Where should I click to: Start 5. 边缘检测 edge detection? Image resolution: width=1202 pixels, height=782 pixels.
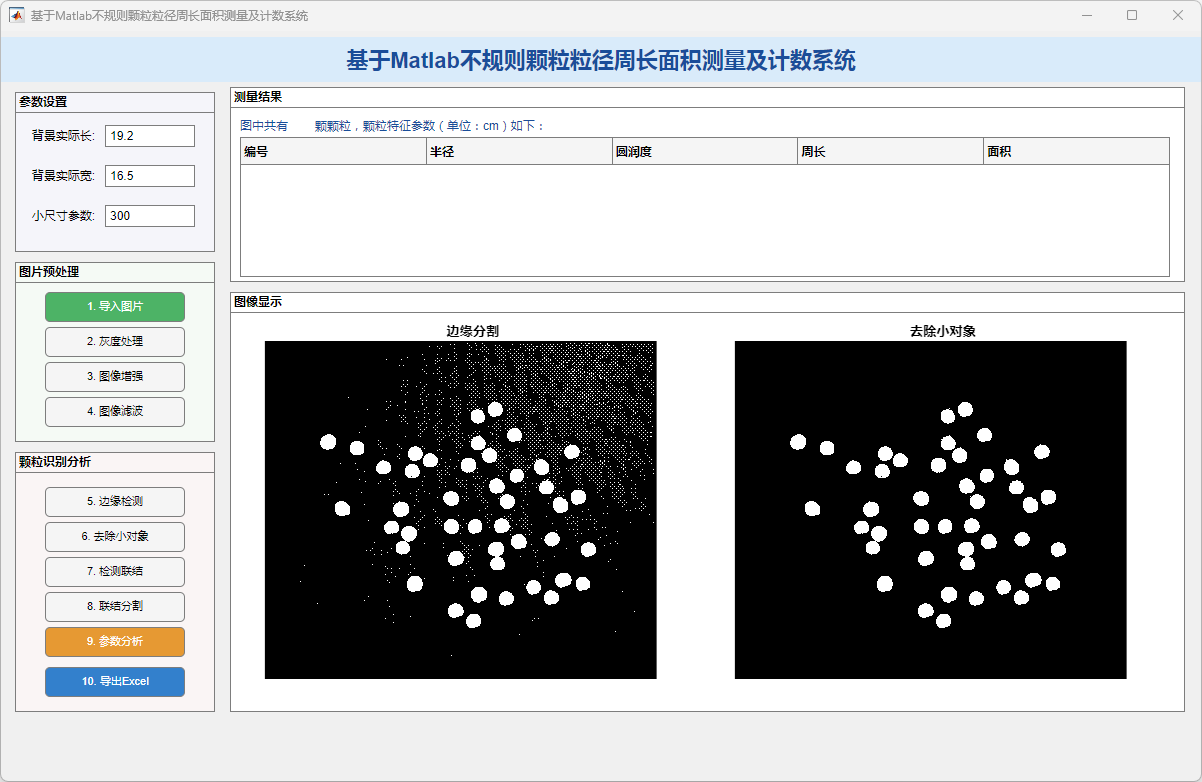click(x=115, y=502)
